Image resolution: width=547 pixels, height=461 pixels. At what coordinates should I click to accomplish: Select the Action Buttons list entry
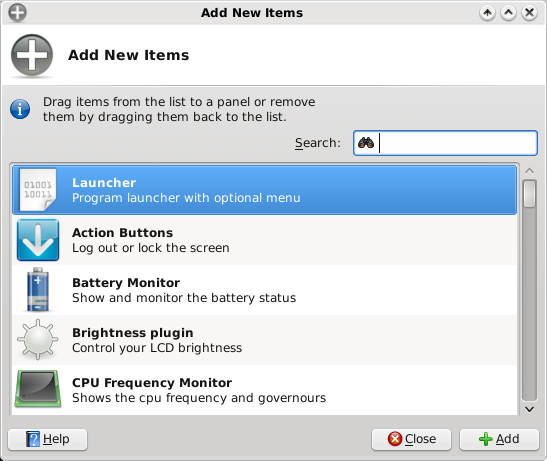264,240
